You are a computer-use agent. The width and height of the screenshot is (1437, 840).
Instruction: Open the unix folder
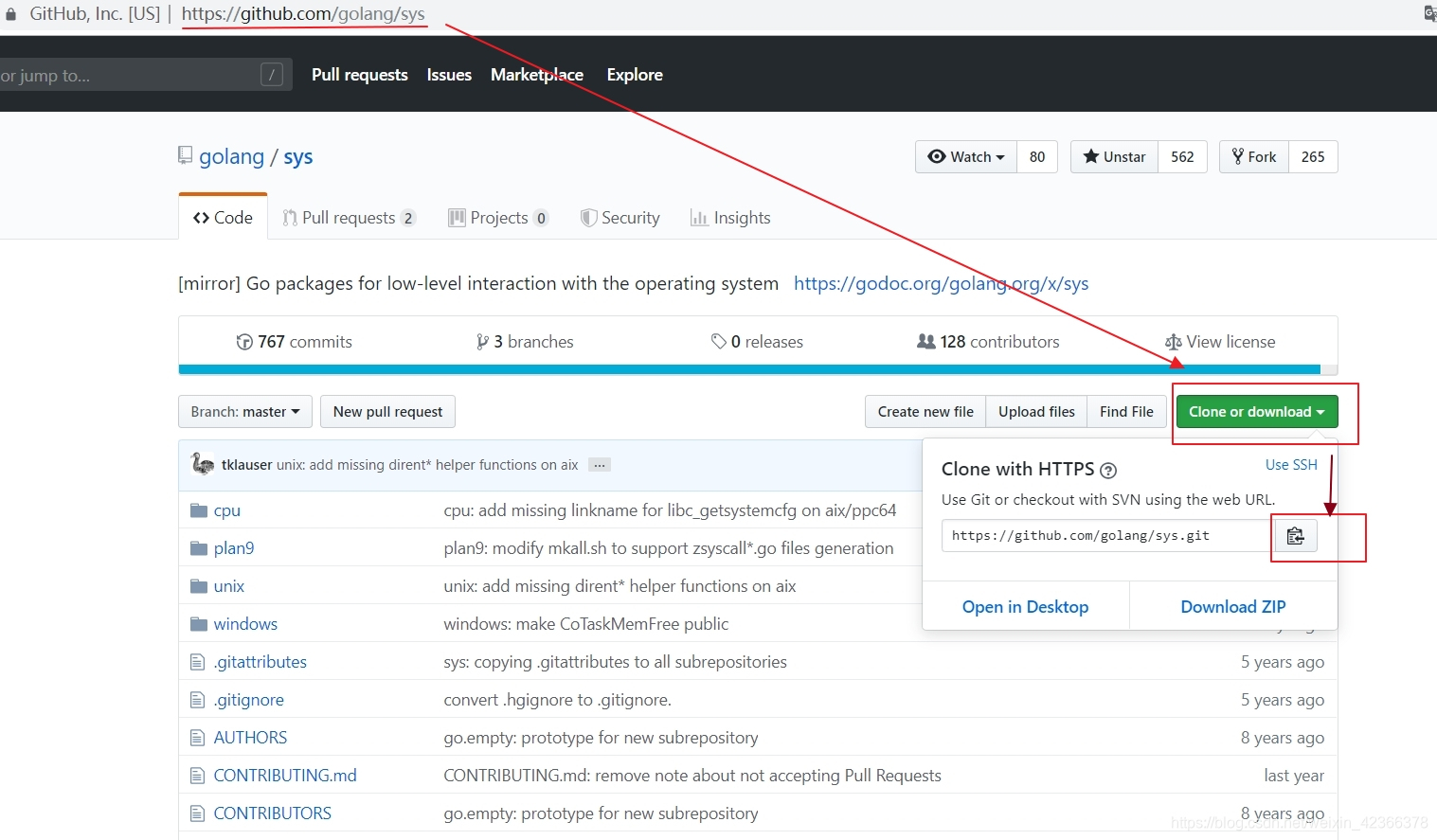pos(229,586)
